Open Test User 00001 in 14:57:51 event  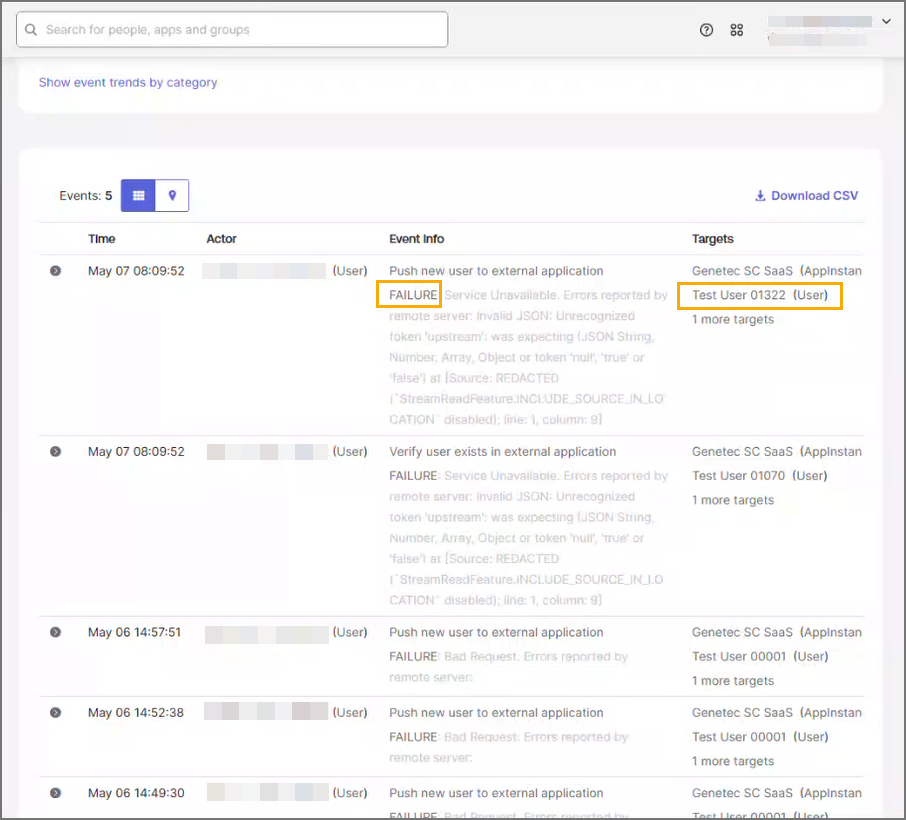[760, 657]
